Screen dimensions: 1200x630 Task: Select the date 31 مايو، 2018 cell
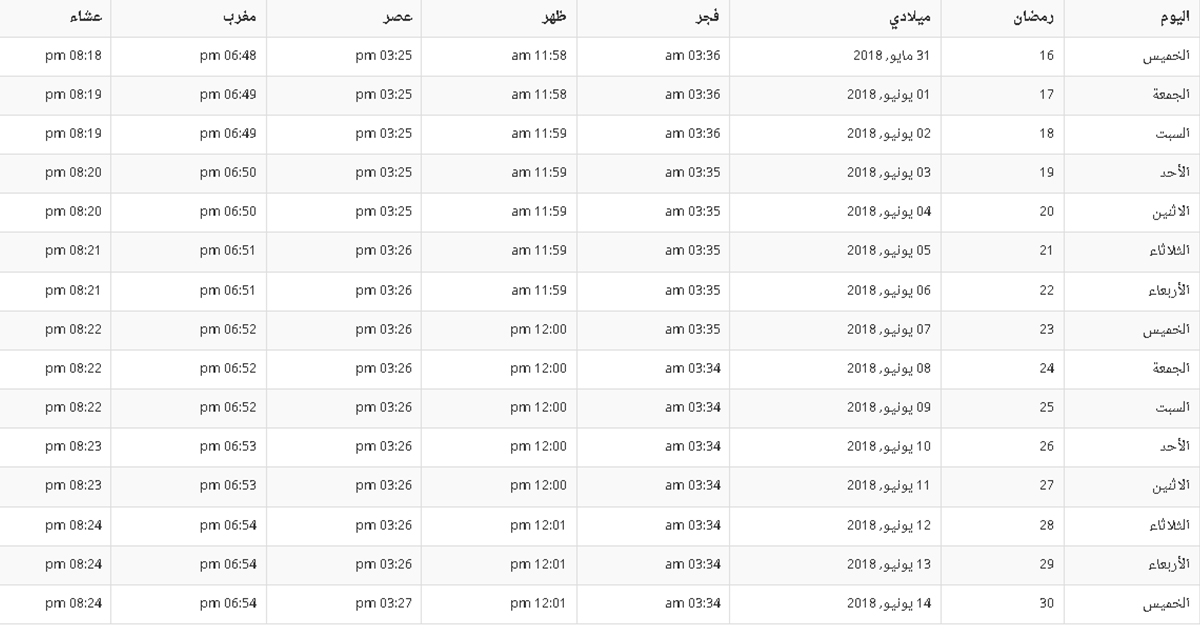(835, 56)
